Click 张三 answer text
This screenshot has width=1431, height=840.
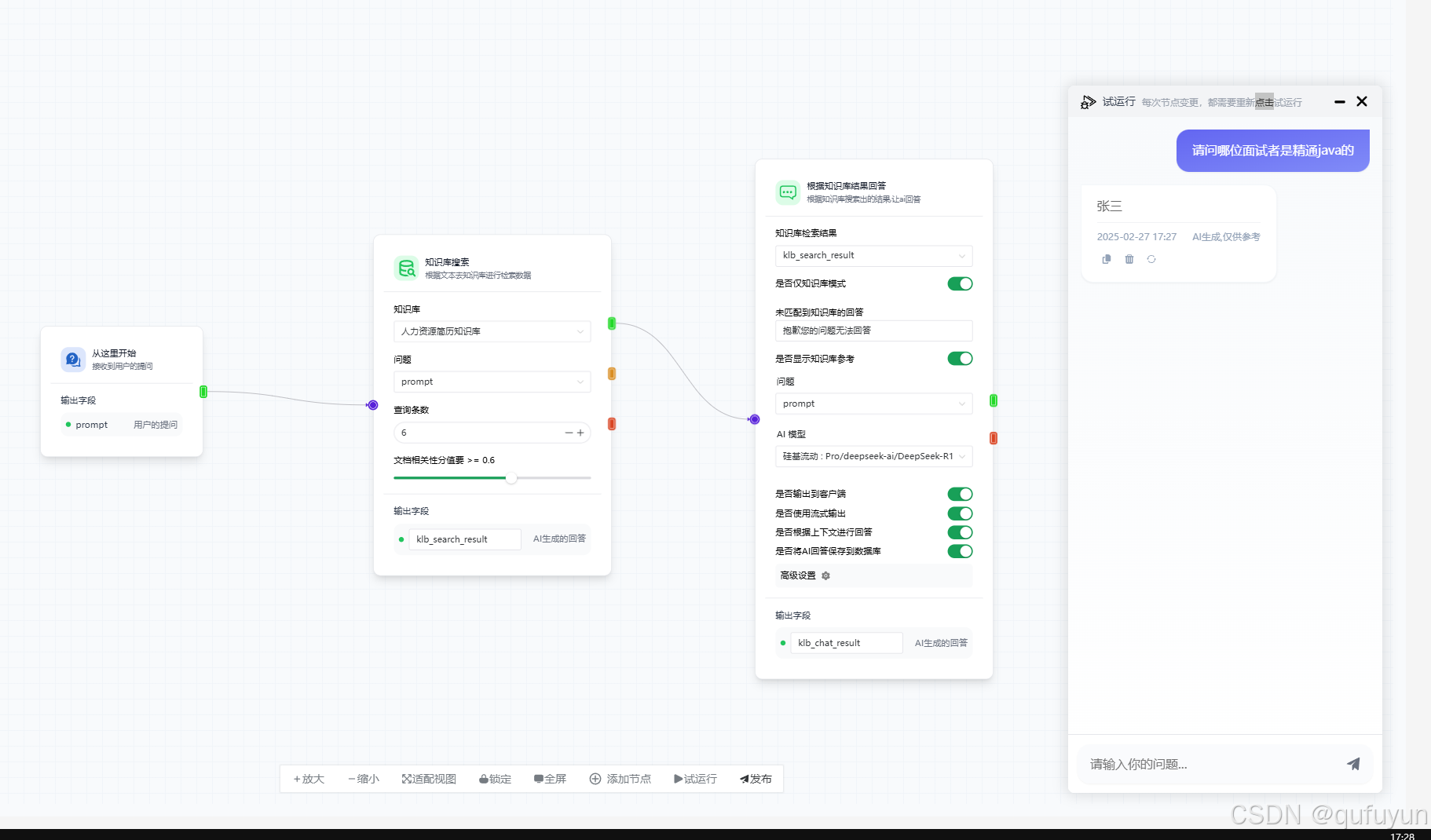point(1109,206)
